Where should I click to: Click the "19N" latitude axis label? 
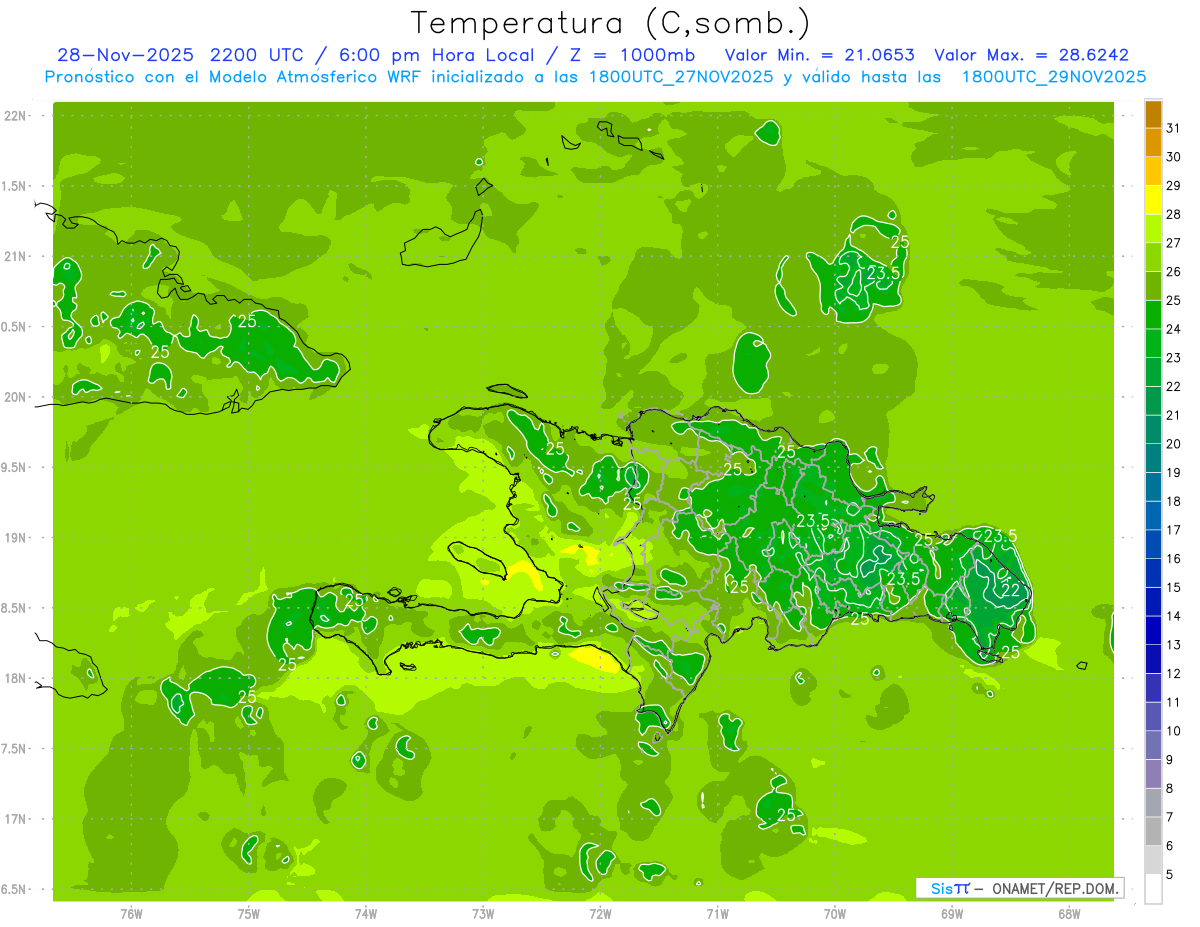(x=16, y=537)
